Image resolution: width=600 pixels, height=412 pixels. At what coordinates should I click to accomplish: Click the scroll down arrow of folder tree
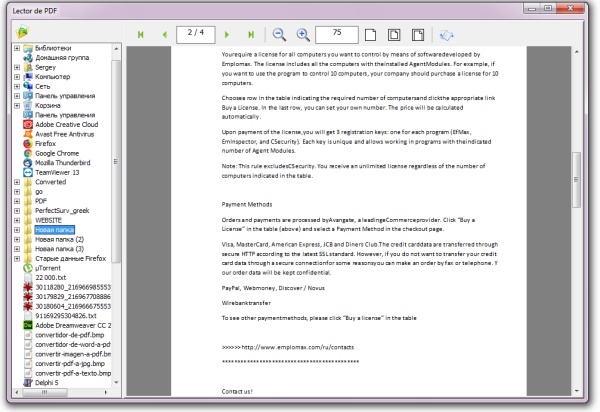tap(116, 383)
